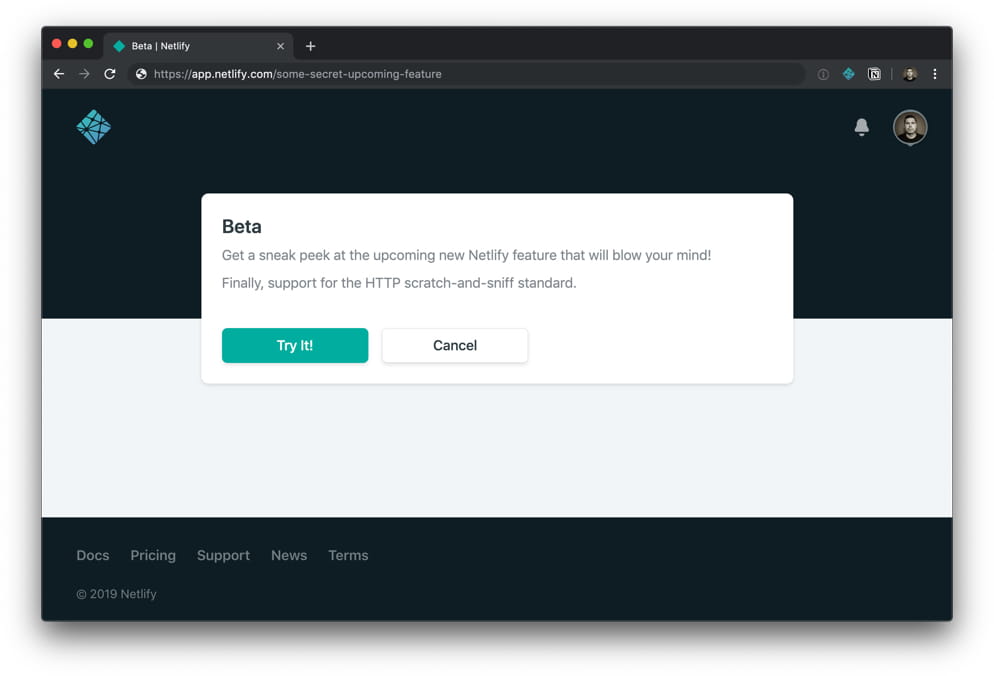The image size is (994, 676).
Task: Open Chrome's three-dot menu
Action: 934,73
